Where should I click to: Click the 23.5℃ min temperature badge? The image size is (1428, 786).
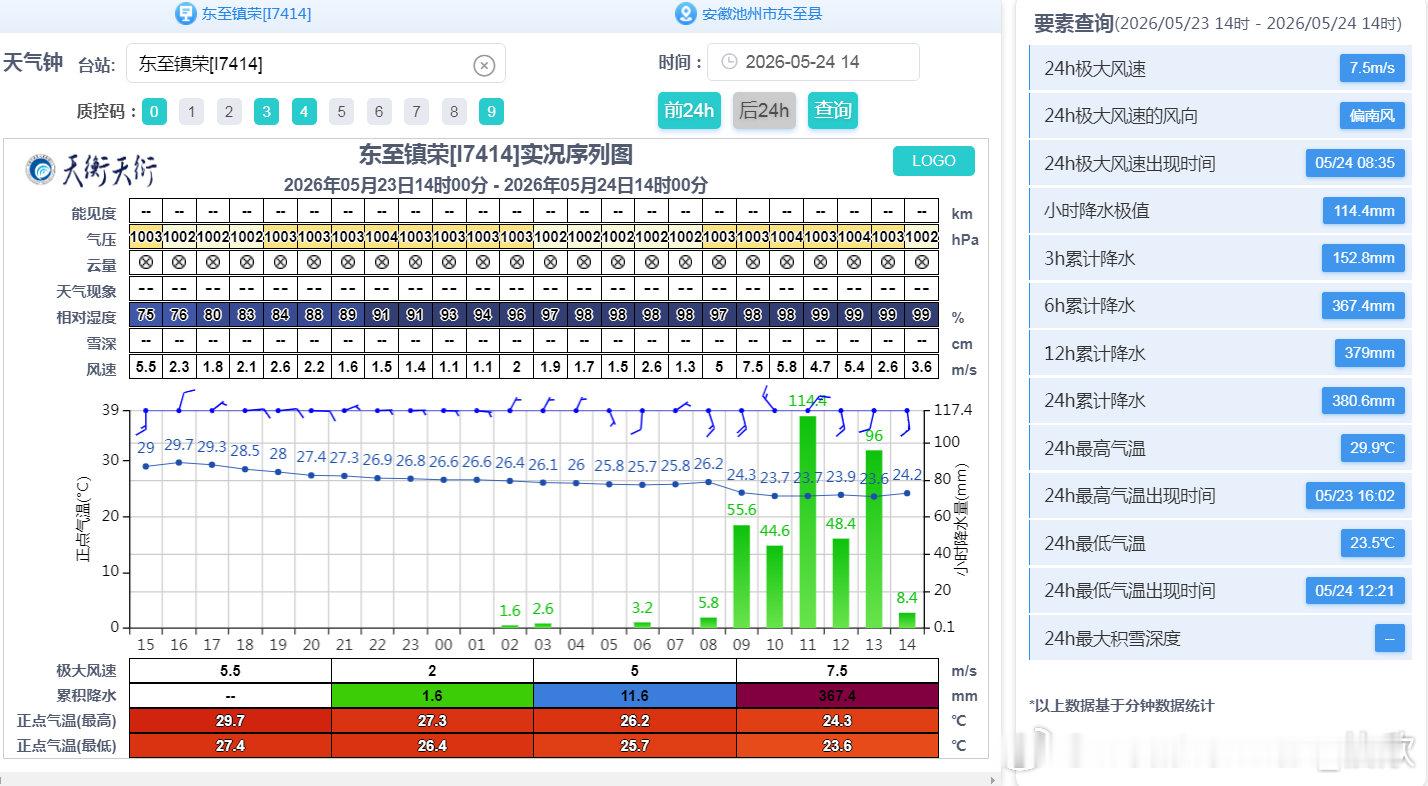click(x=1373, y=543)
